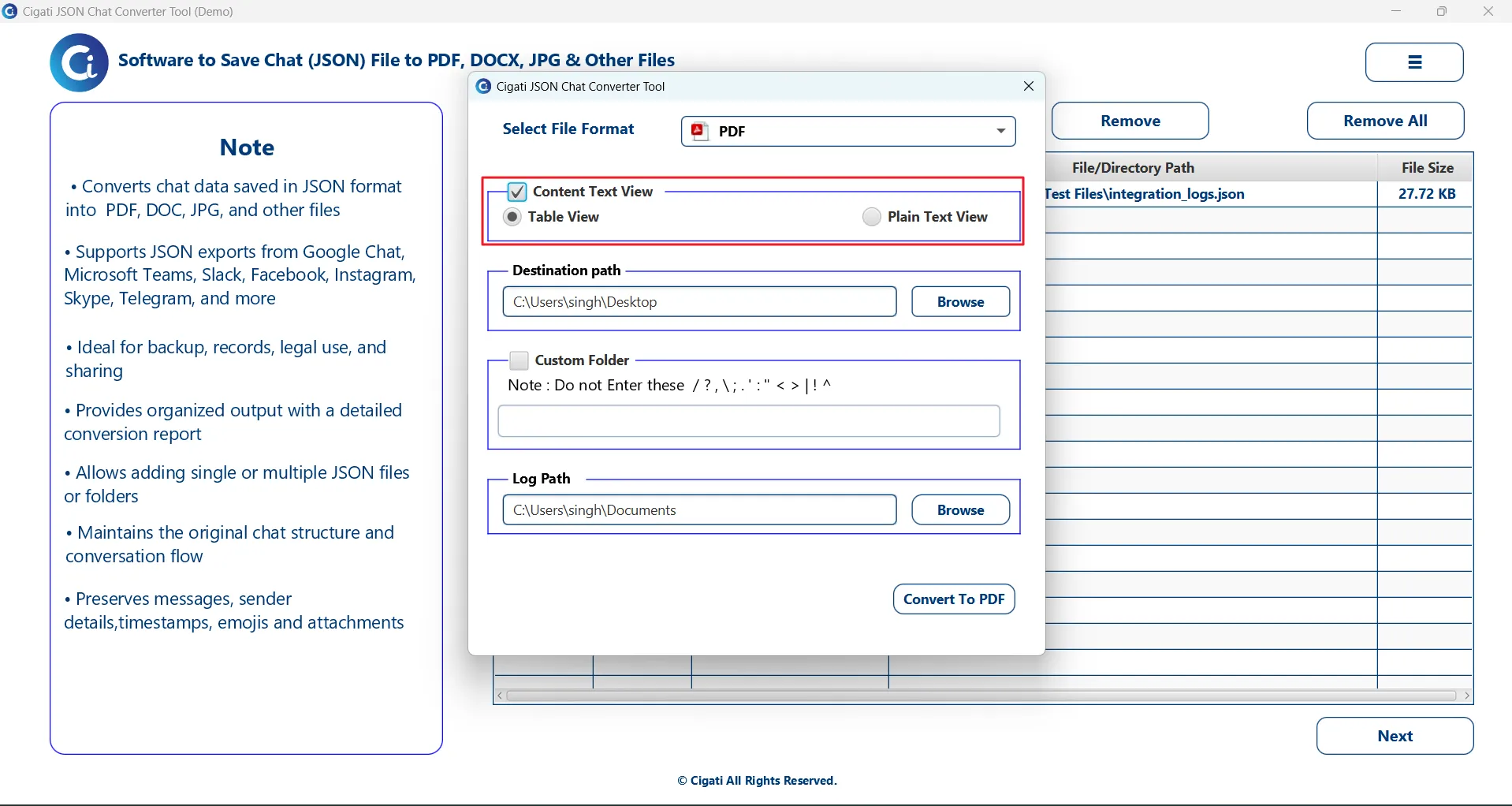1512x806 pixels.
Task: Click the Cigati All Rights Reserved footer text
Action: click(757, 781)
